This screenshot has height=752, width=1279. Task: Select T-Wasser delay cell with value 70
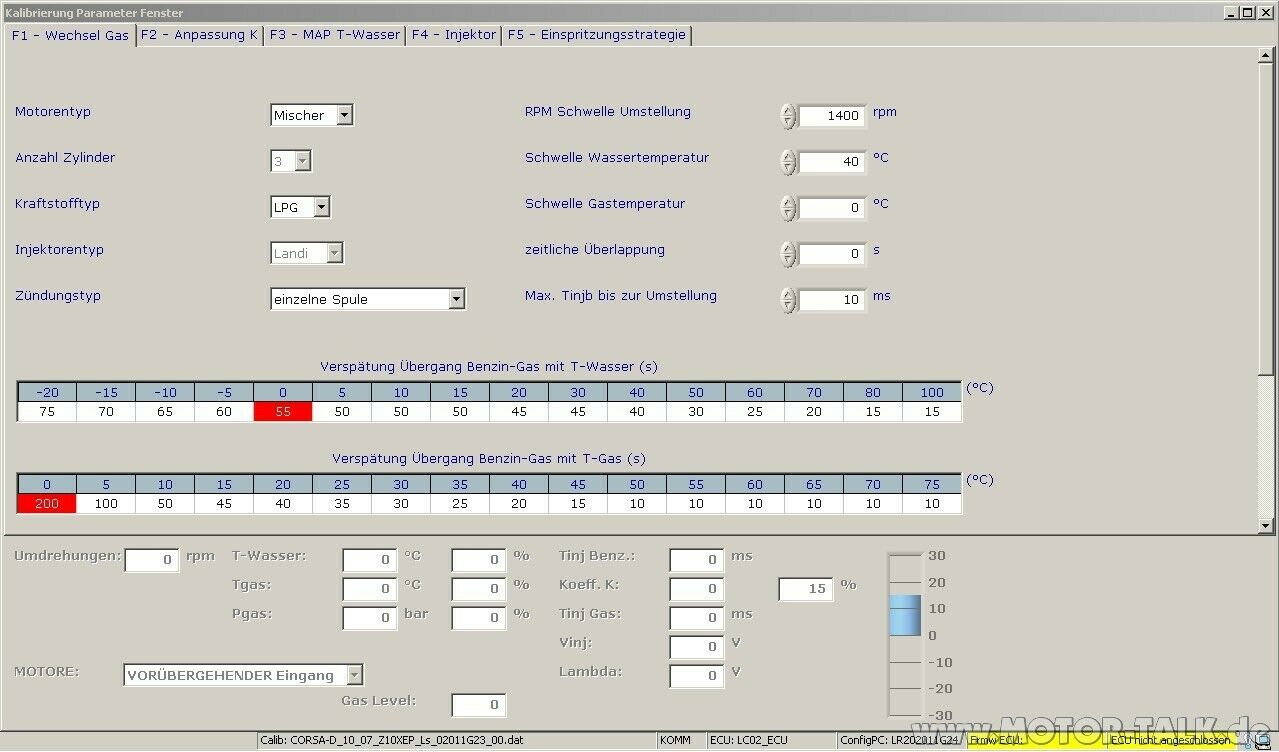click(x=106, y=411)
